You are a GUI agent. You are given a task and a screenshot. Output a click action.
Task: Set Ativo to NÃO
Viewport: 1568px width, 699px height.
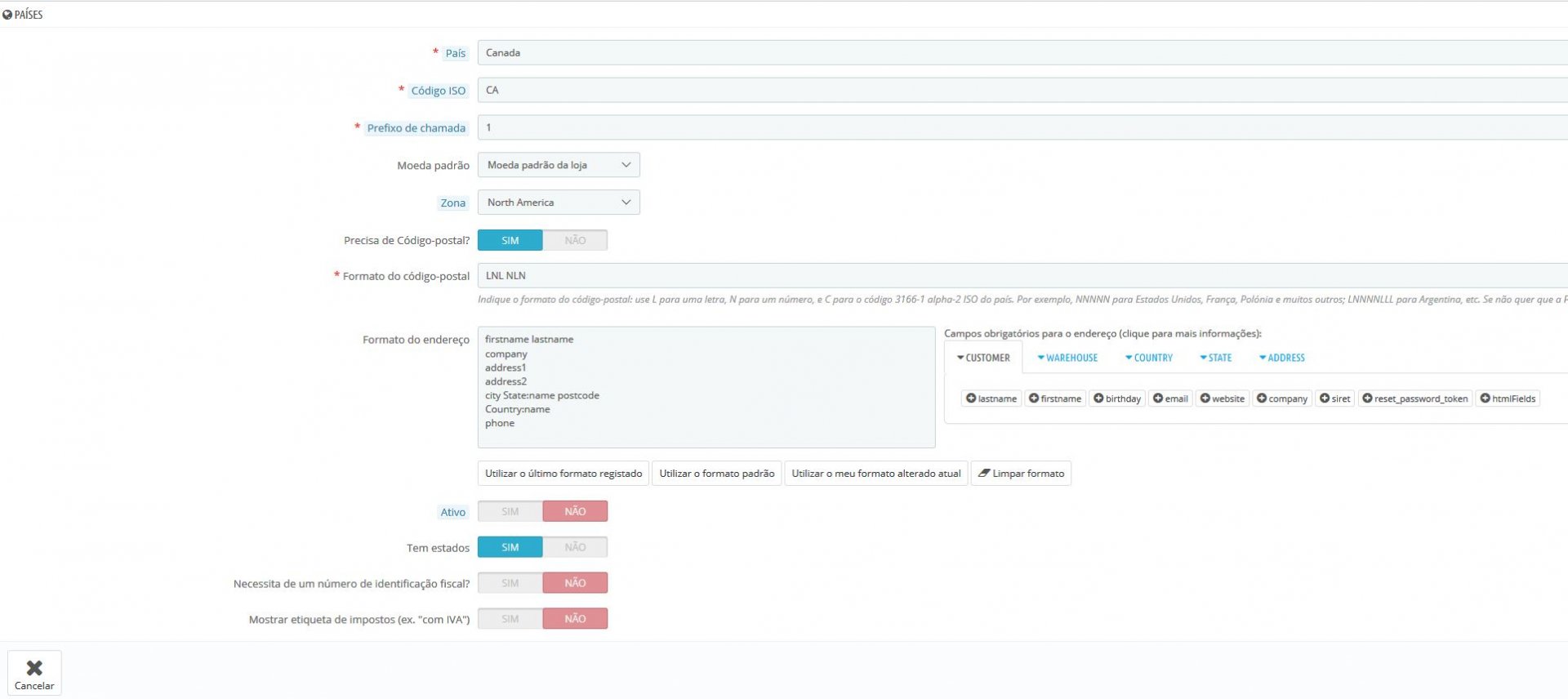pyautogui.click(x=575, y=511)
